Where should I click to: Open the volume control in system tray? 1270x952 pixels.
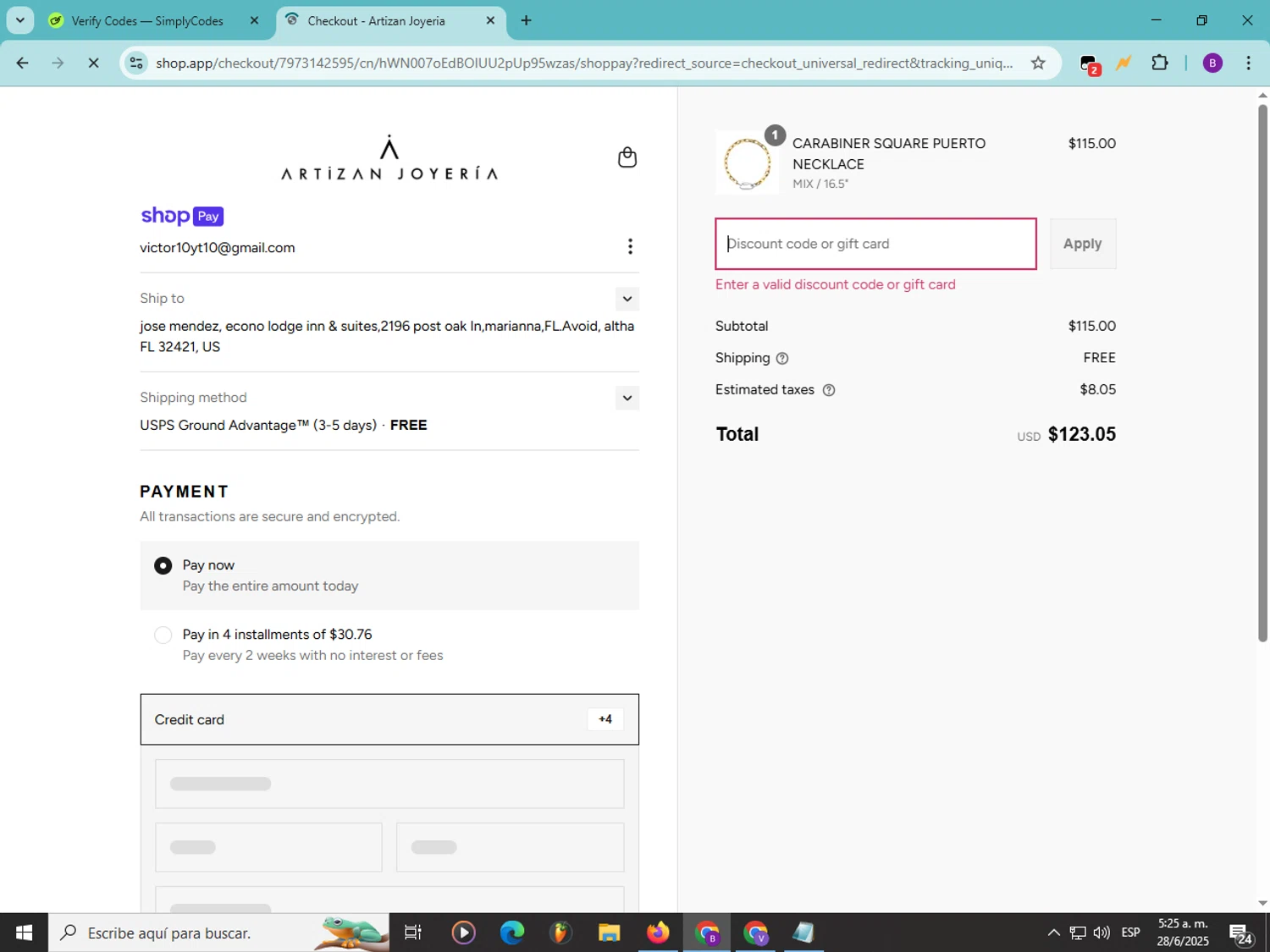(x=1102, y=933)
